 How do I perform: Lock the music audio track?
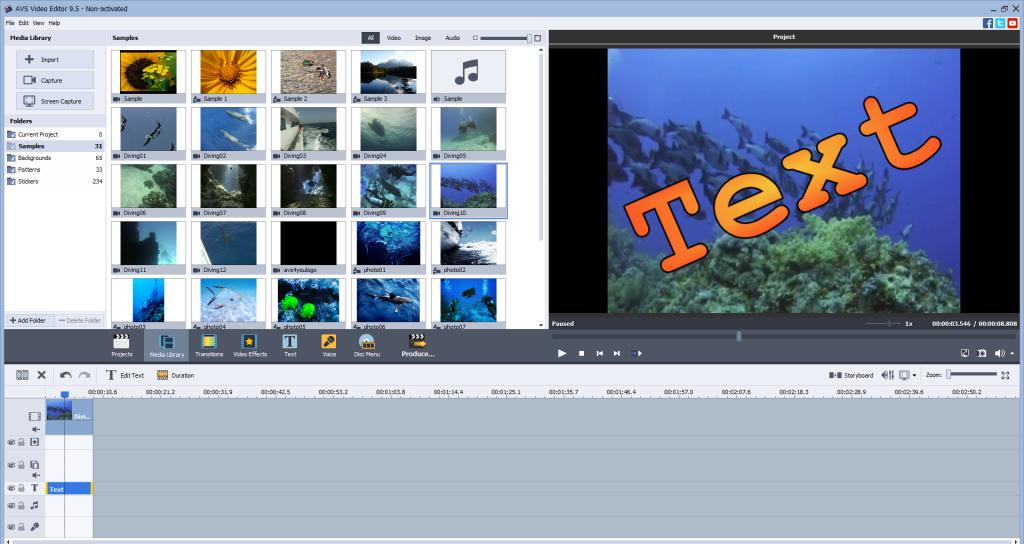pos(21,507)
